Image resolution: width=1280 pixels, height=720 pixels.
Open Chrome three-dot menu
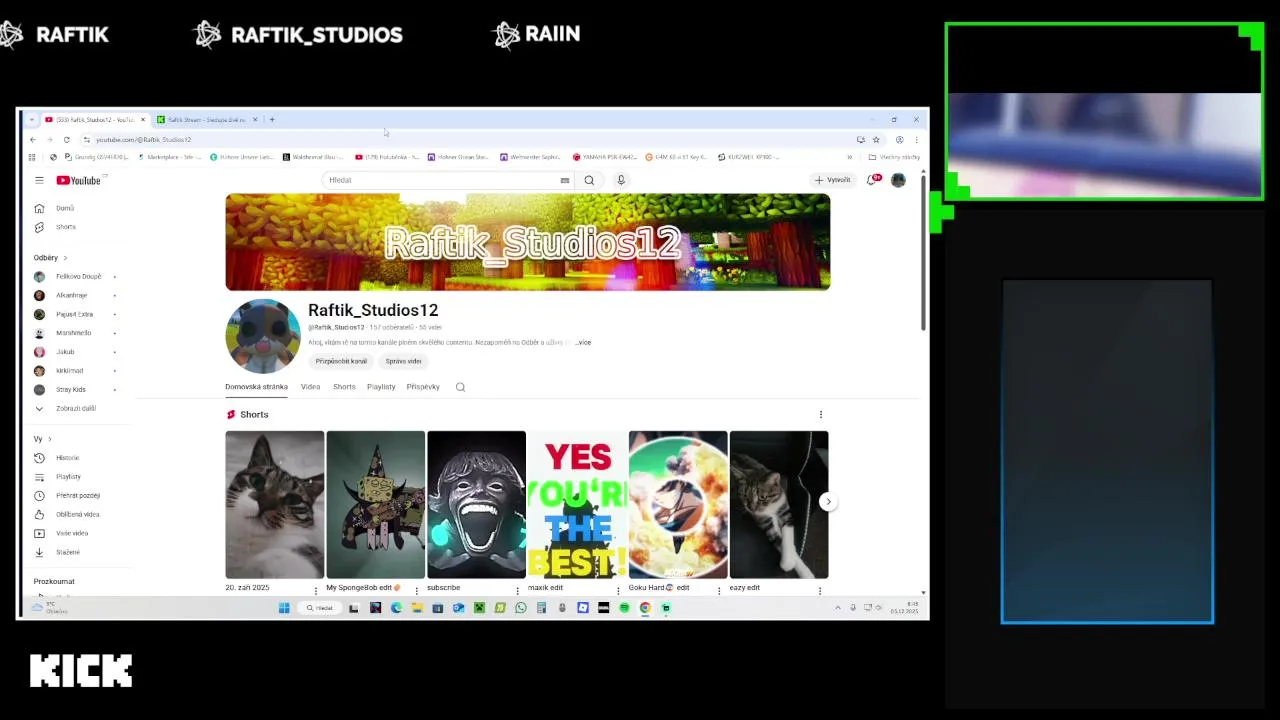[916, 140]
